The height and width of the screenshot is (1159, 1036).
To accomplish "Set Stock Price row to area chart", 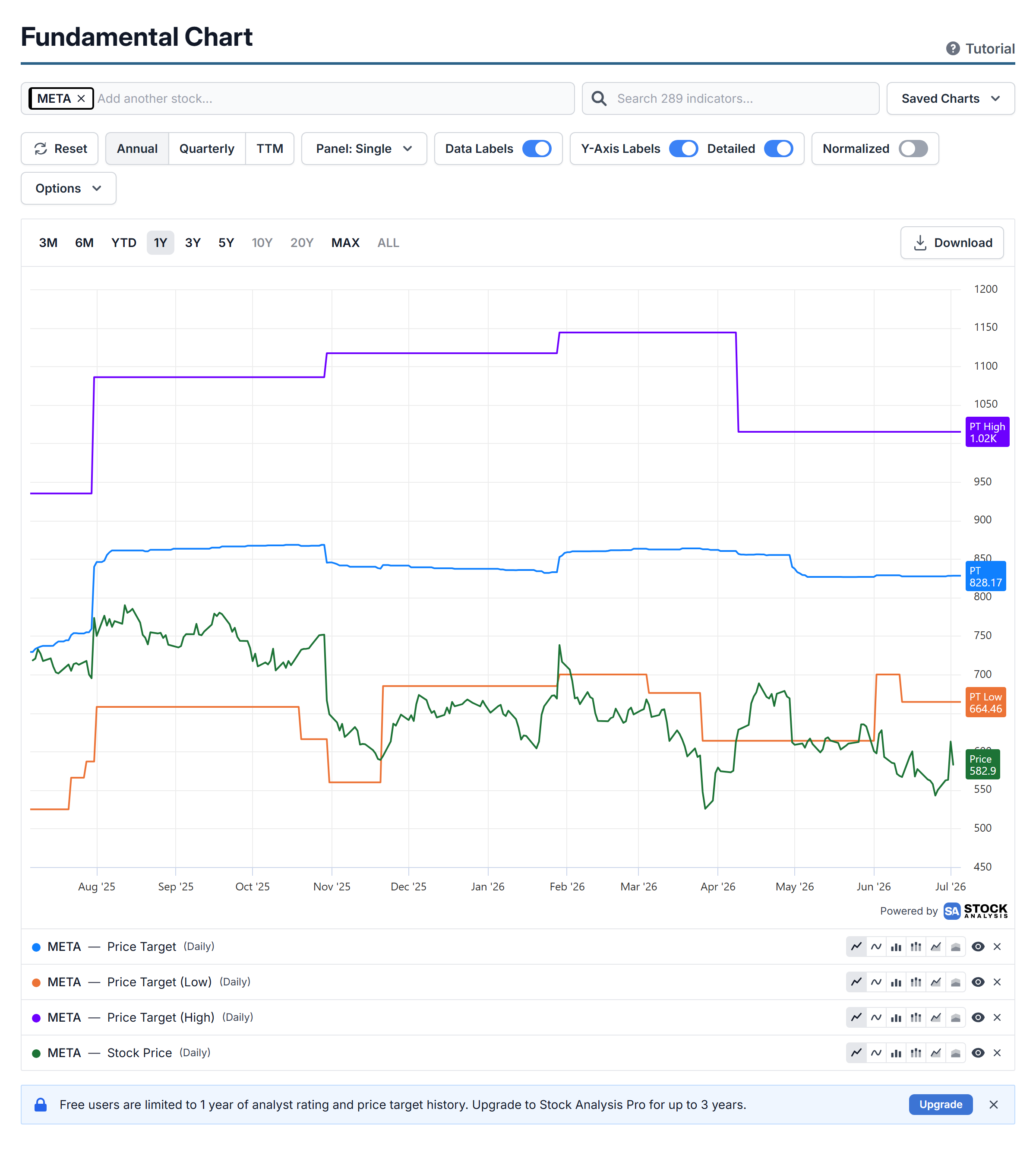I will [936, 1052].
